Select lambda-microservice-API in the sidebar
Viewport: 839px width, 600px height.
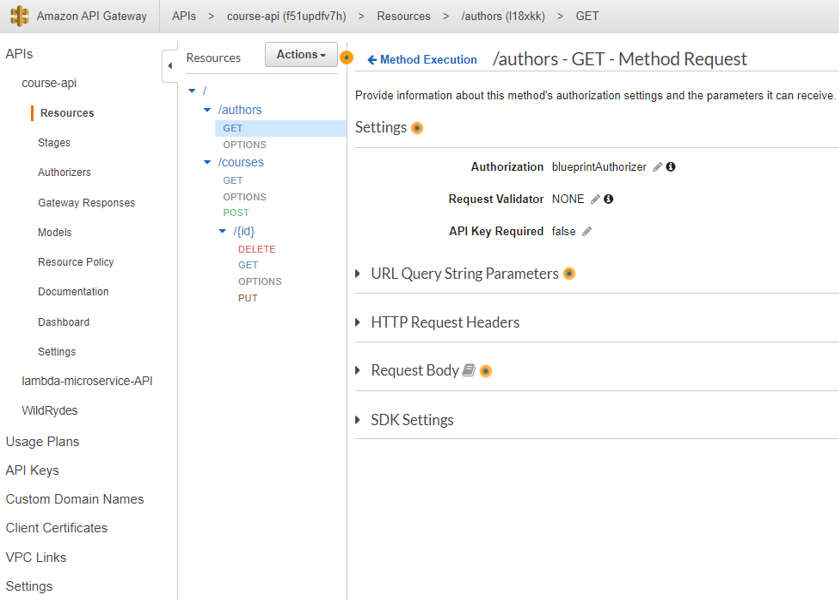pos(87,381)
